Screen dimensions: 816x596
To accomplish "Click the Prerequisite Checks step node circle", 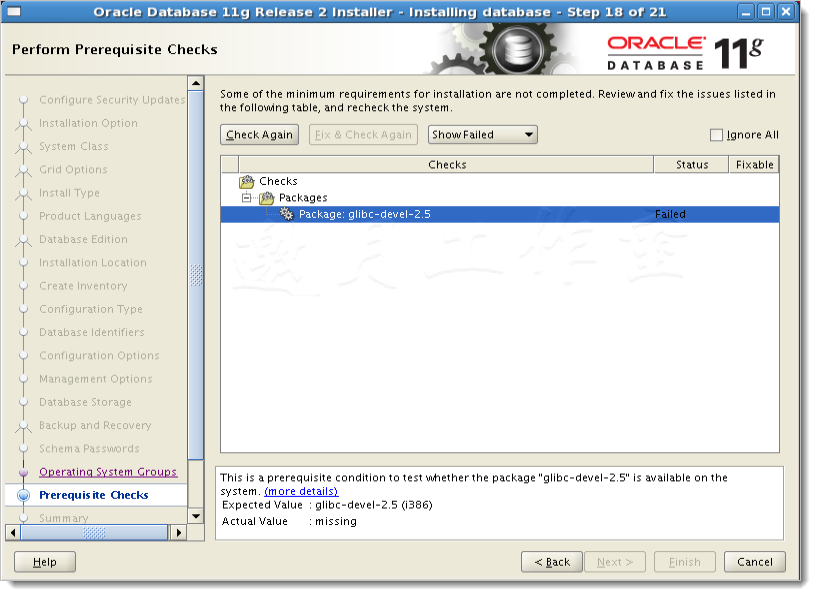I will (x=25, y=495).
